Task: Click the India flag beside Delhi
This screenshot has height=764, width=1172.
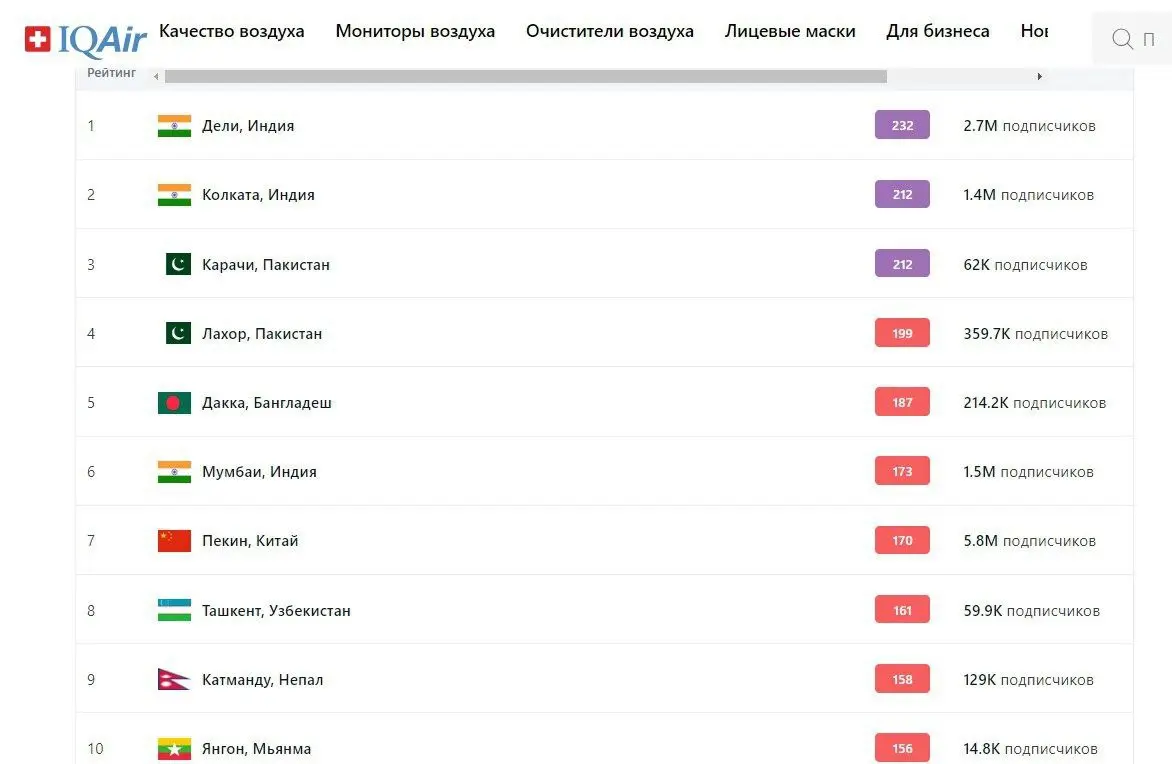Action: [x=174, y=126]
